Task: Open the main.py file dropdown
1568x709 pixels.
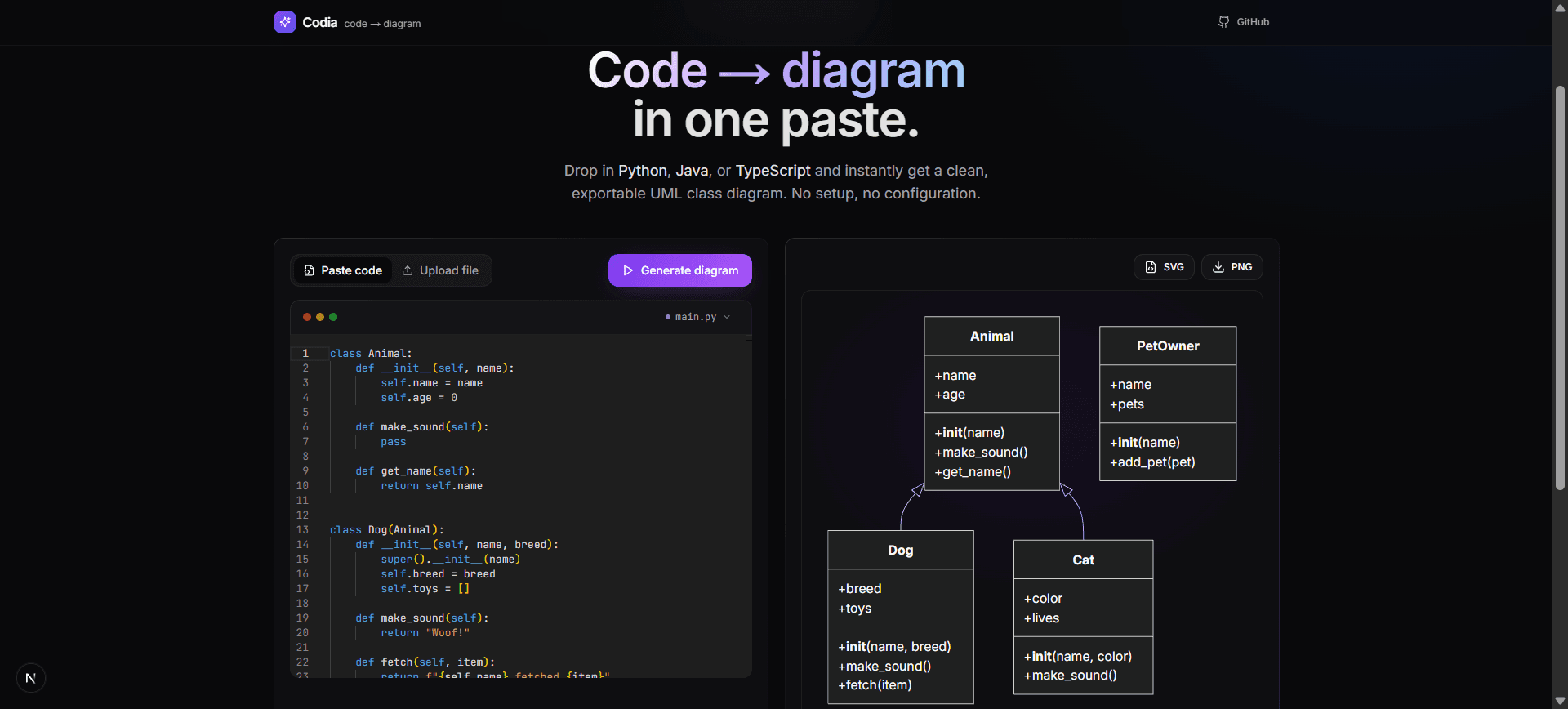Action: (x=698, y=317)
